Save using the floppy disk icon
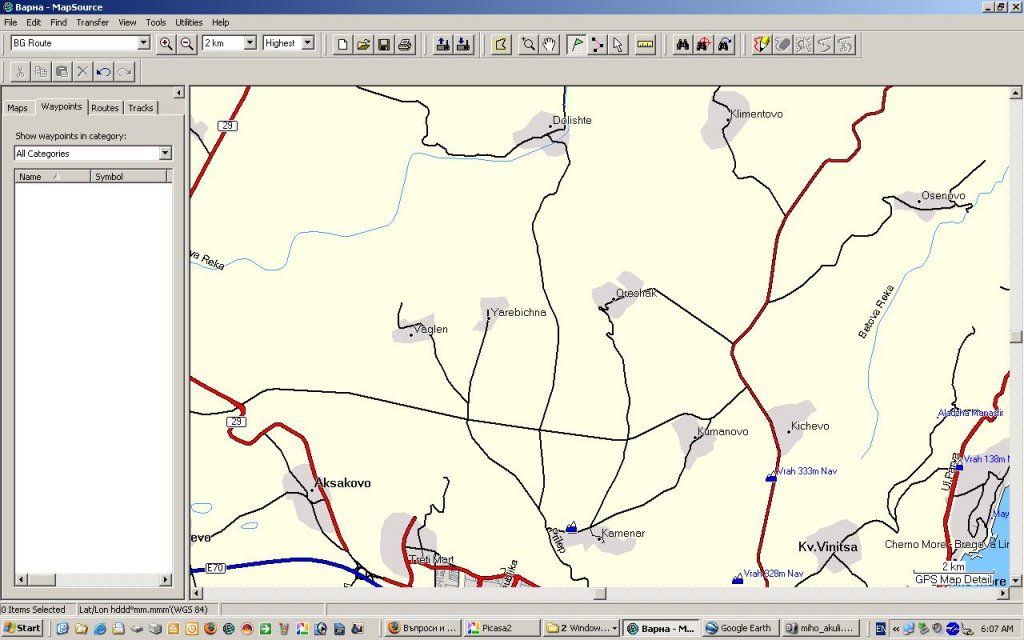1024x640 pixels. [384, 44]
